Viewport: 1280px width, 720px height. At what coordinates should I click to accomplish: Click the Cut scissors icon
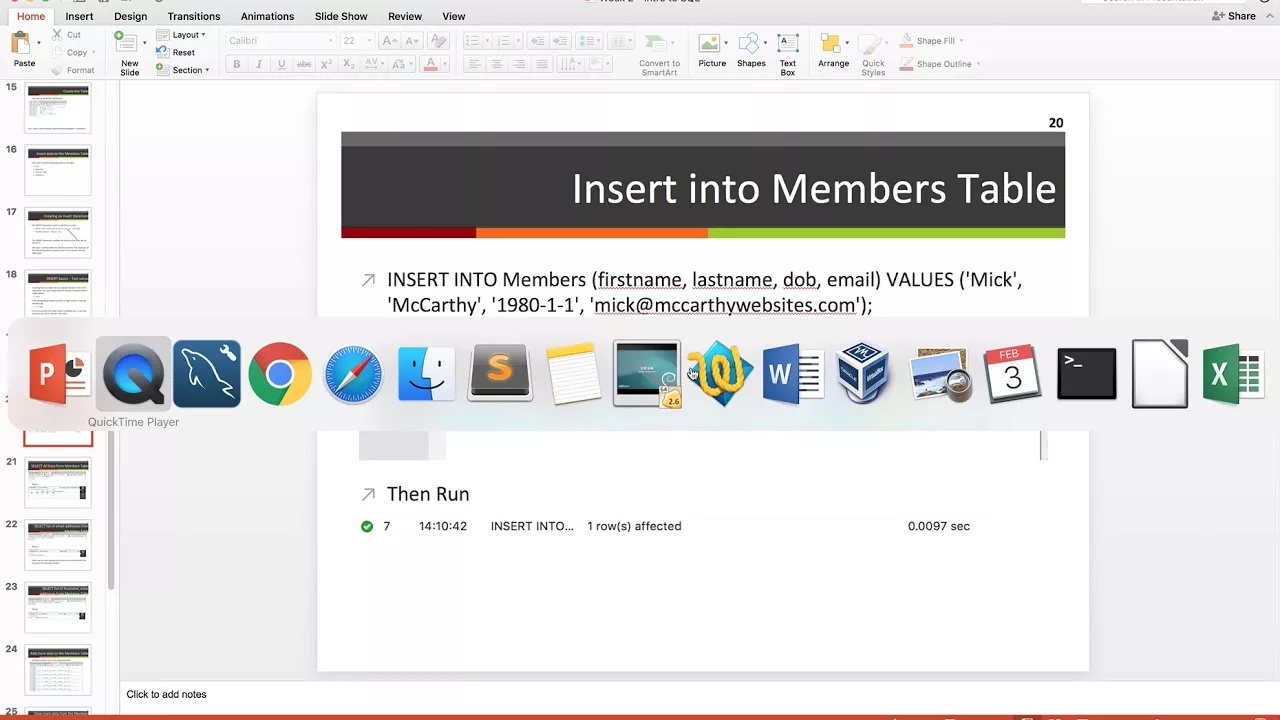point(57,35)
